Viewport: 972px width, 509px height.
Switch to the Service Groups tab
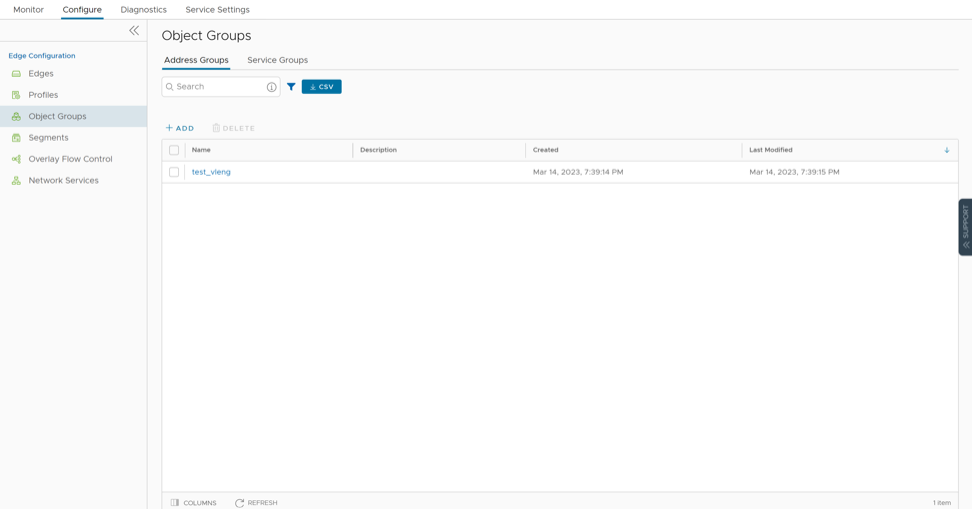click(277, 60)
